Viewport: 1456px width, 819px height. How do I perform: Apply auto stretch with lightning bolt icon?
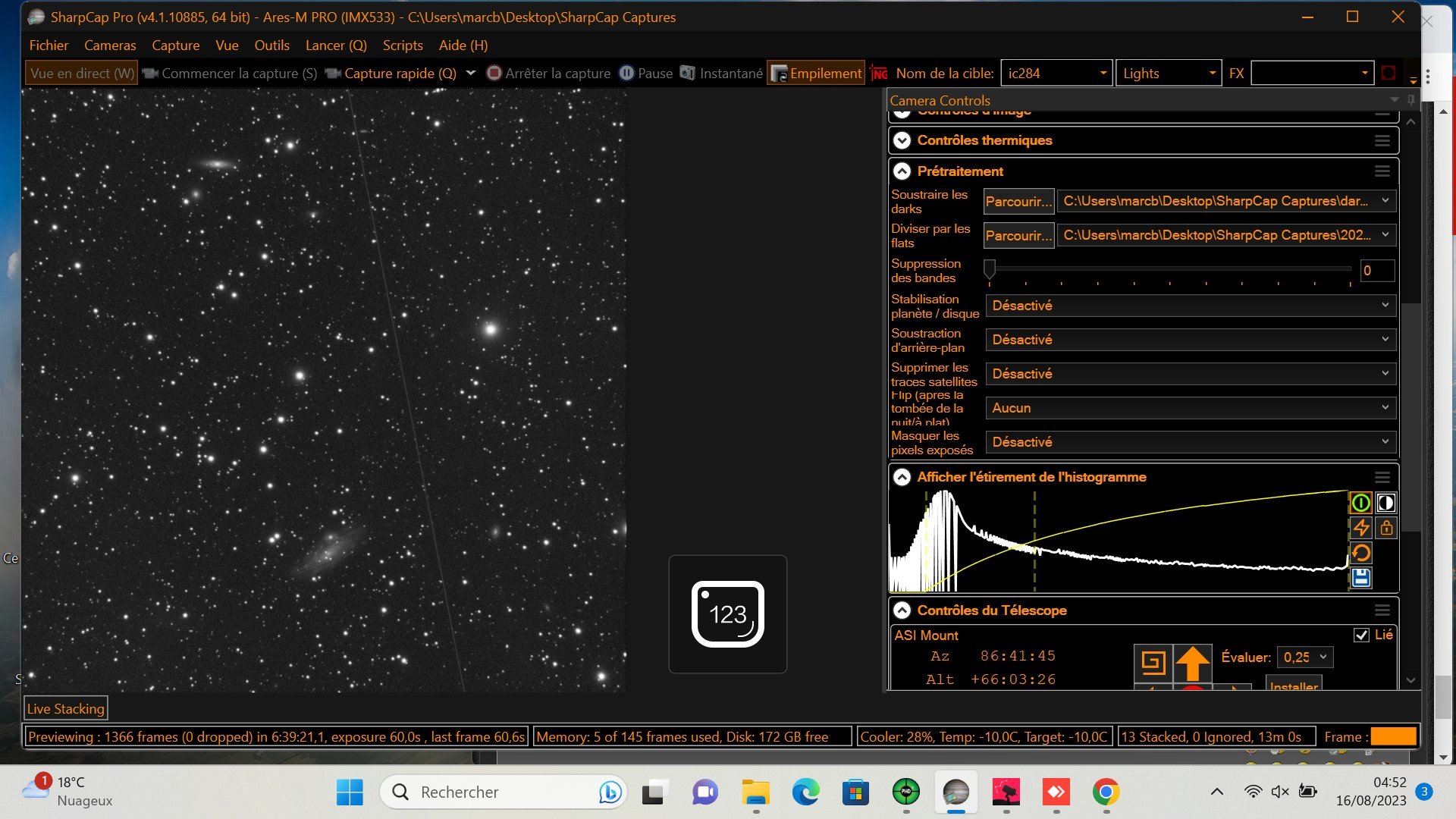pos(1361,528)
